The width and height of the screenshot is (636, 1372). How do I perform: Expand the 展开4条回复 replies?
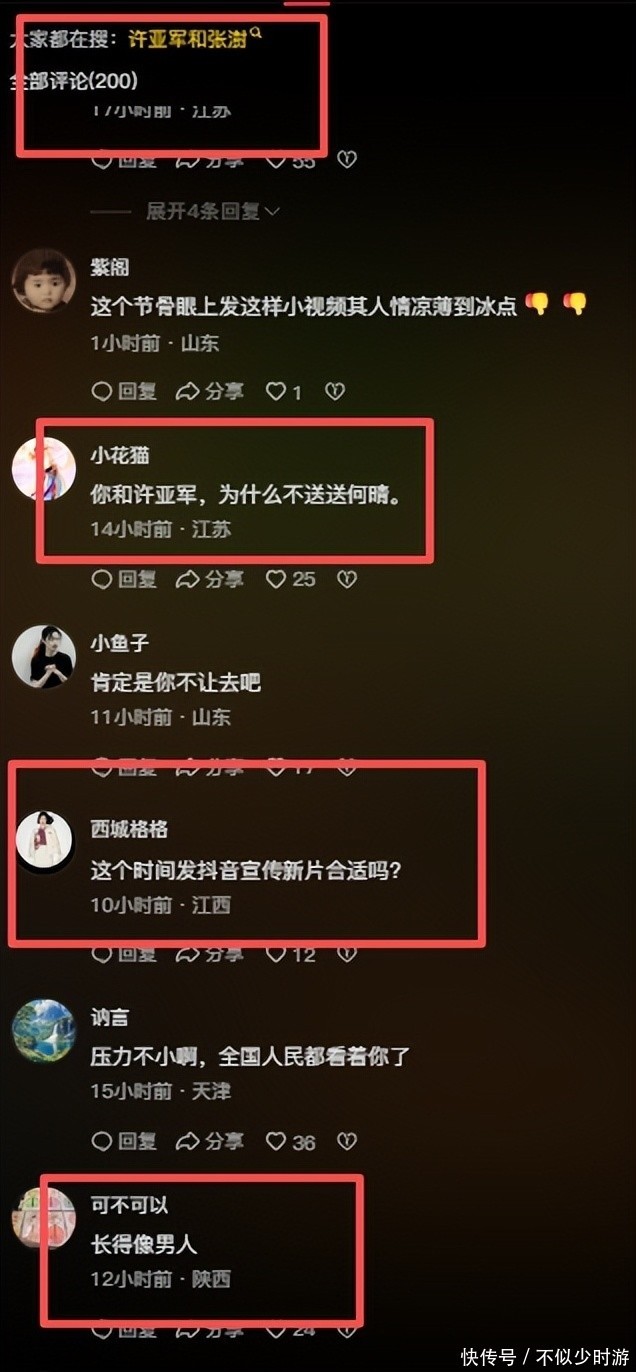point(212,211)
